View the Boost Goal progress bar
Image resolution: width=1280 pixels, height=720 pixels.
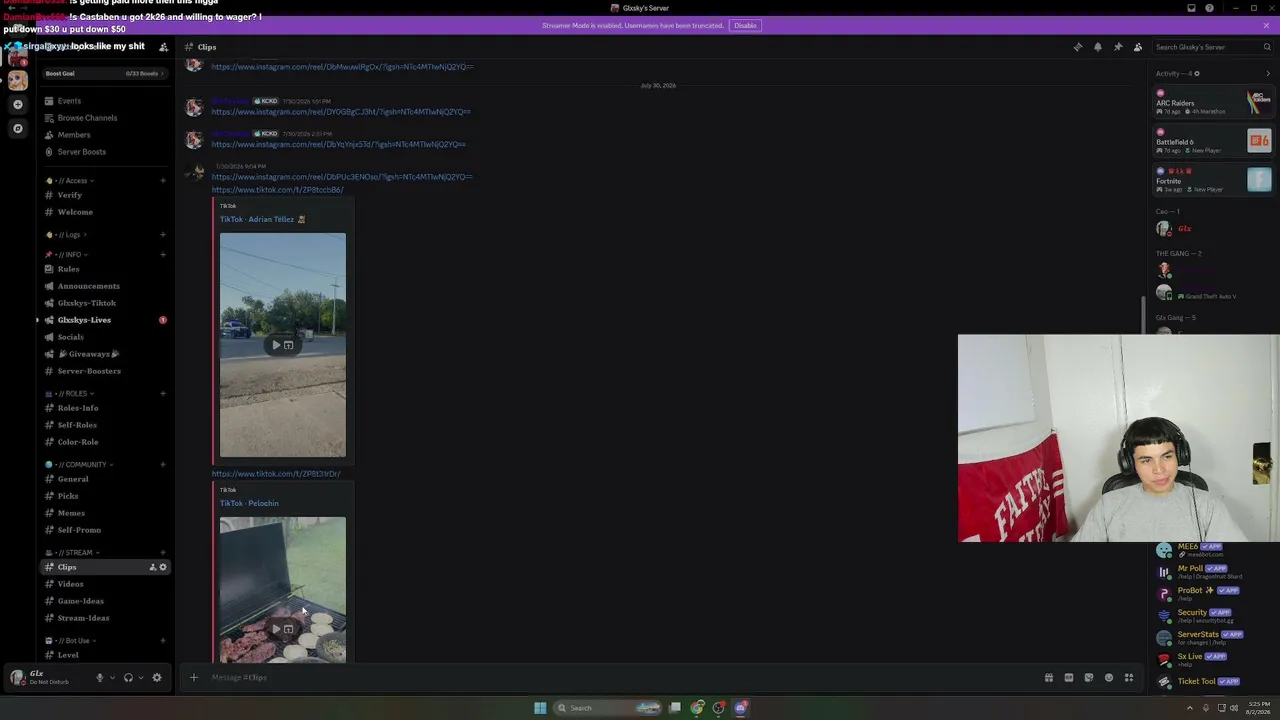[105, 73]
